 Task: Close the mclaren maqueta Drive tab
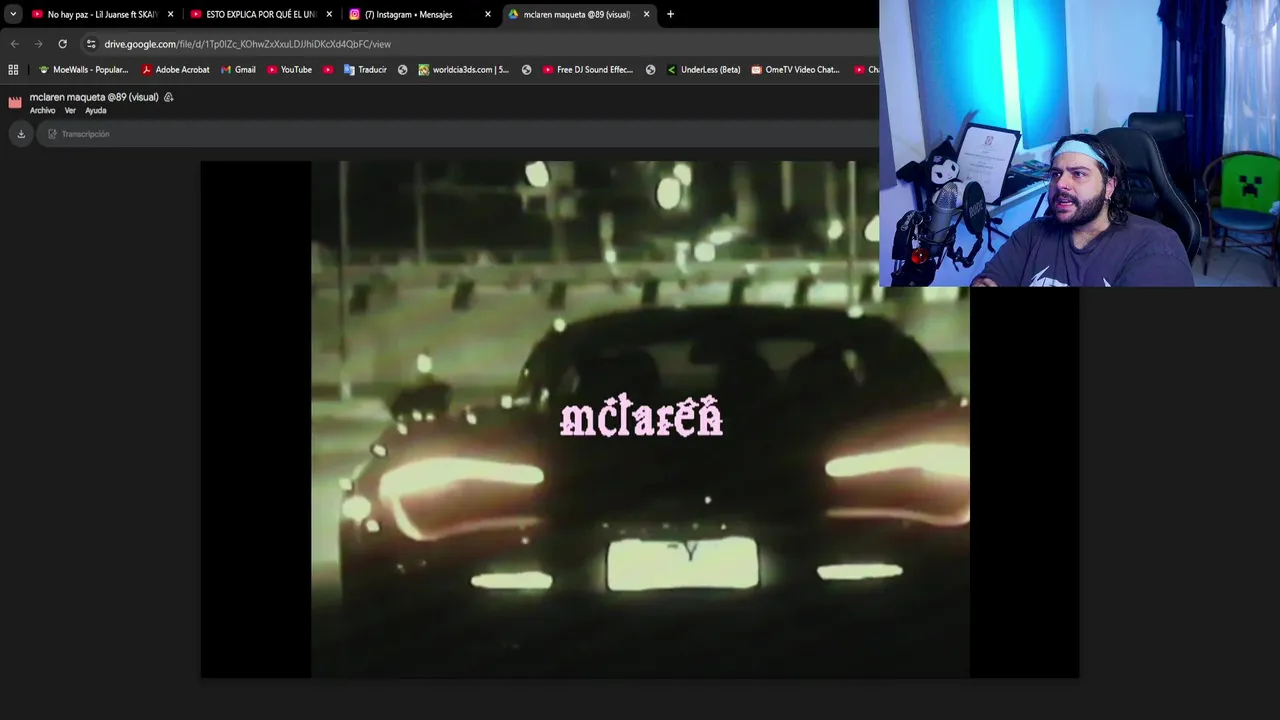(646, 14)
